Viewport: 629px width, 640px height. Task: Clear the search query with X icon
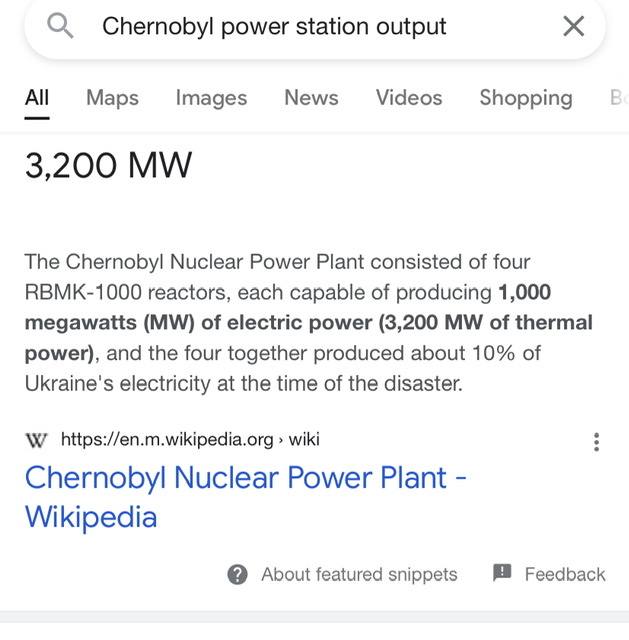tap(573, 26)
